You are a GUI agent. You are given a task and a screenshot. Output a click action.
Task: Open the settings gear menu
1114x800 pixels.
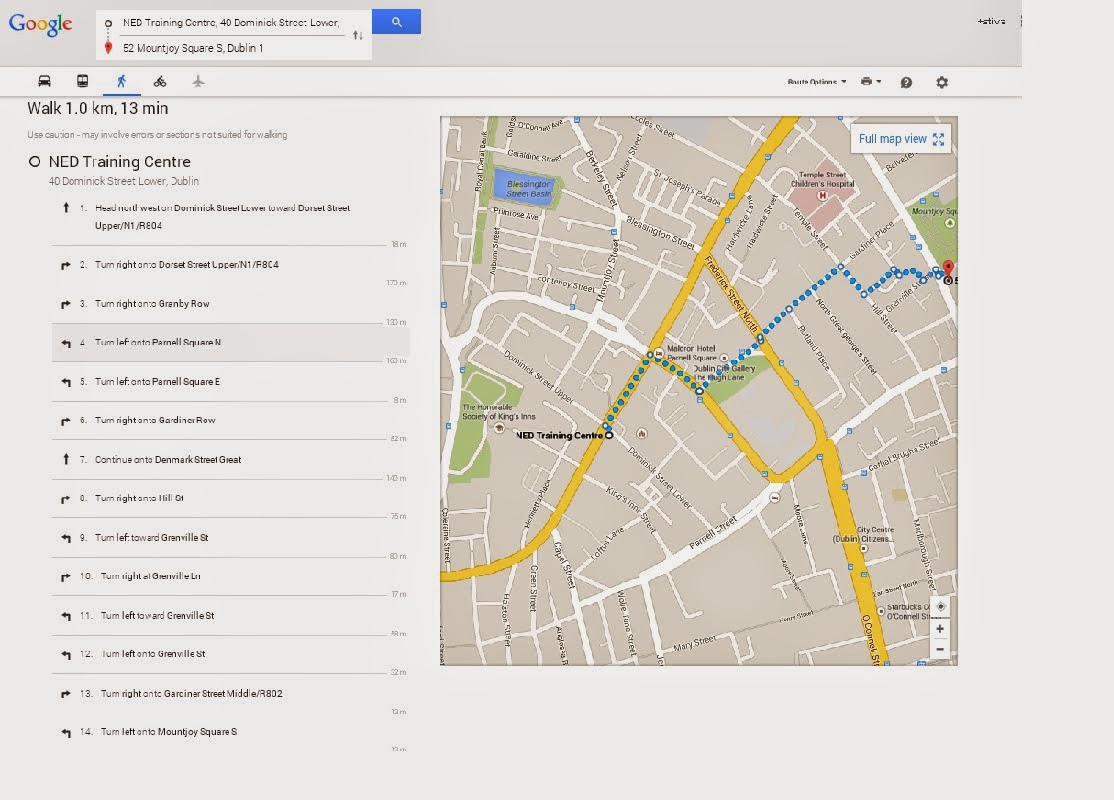point(941,82)
